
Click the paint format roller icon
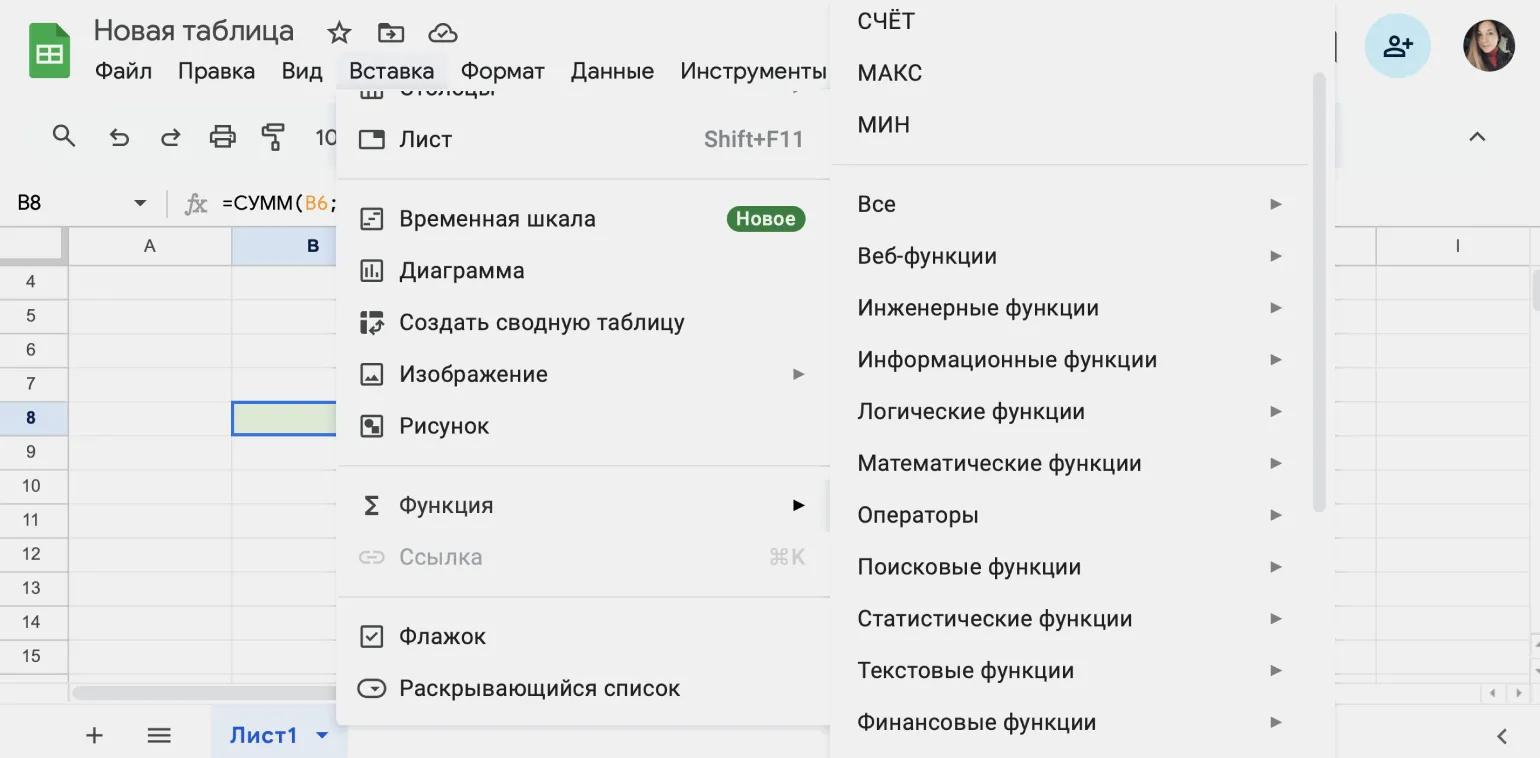pyautogui.click(x=272, y=137)
